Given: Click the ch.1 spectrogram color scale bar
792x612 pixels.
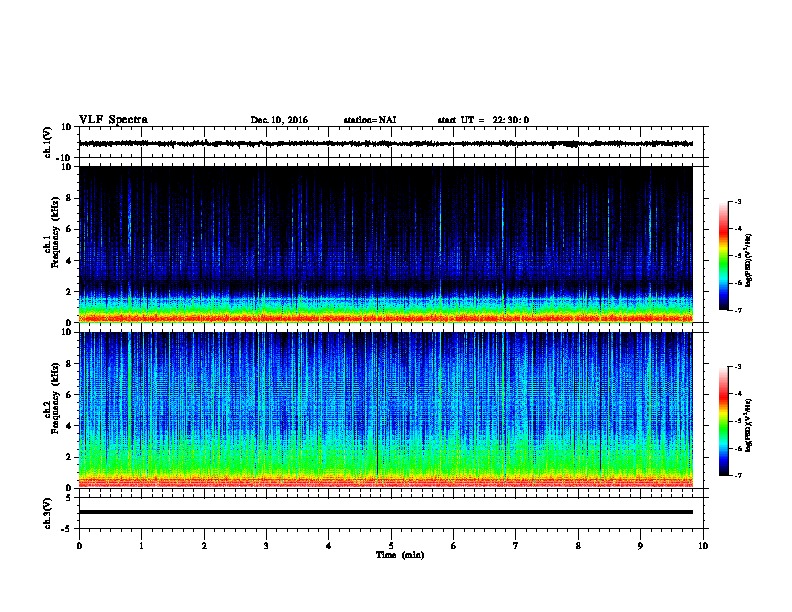Looking at the screenshot, I should coord(723,256).
